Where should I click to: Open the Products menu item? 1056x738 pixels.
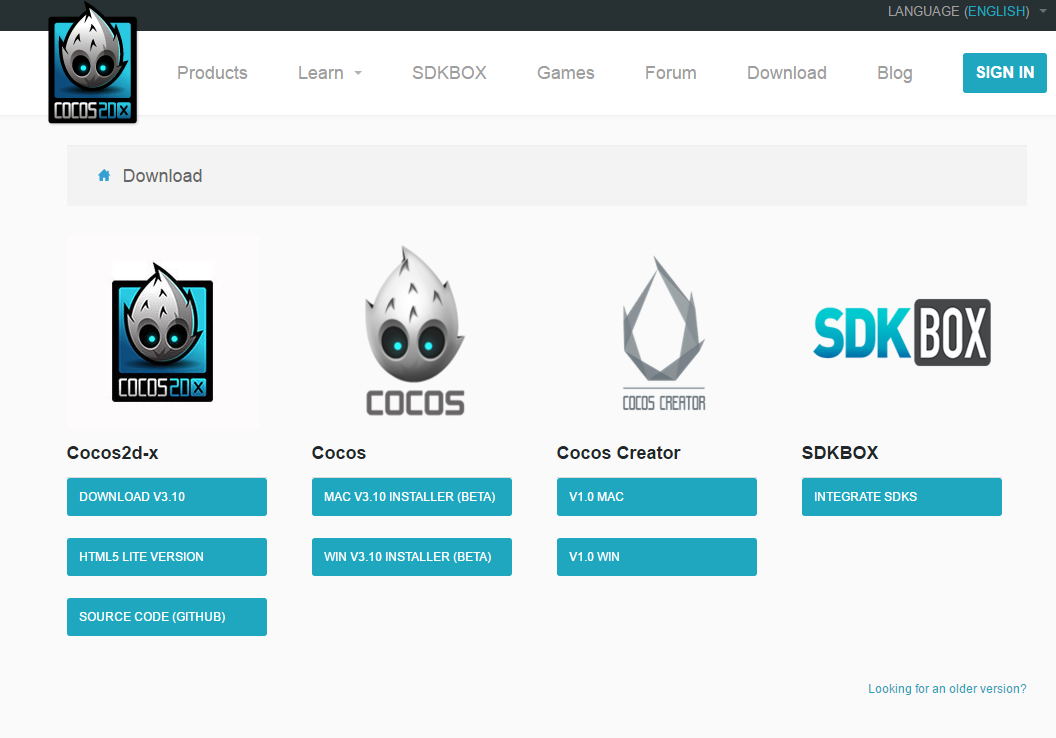(x=212, y=73)
